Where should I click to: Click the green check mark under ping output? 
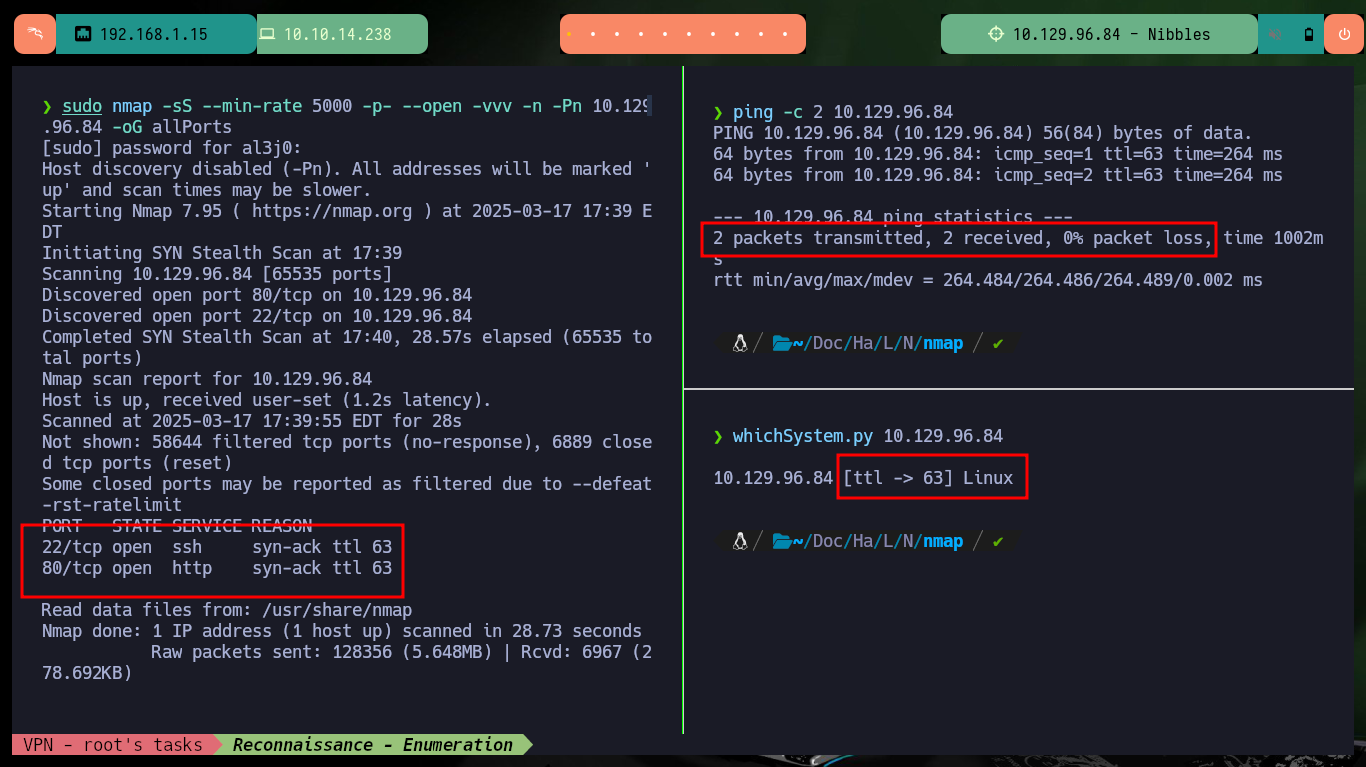click(997, 344)
